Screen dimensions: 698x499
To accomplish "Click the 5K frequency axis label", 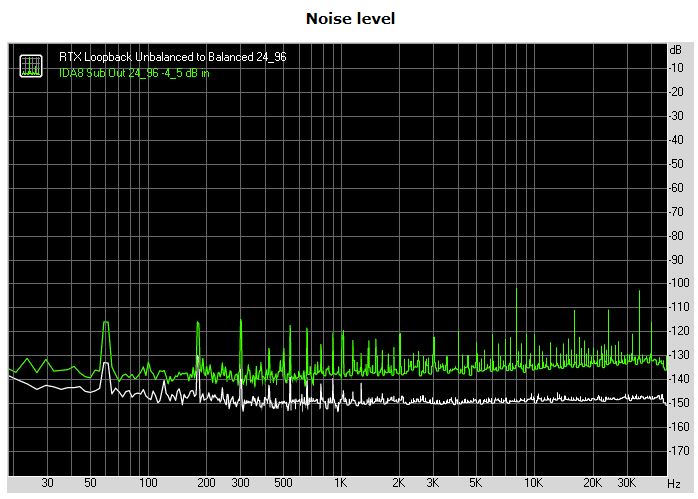I will [x=475, y=483].
